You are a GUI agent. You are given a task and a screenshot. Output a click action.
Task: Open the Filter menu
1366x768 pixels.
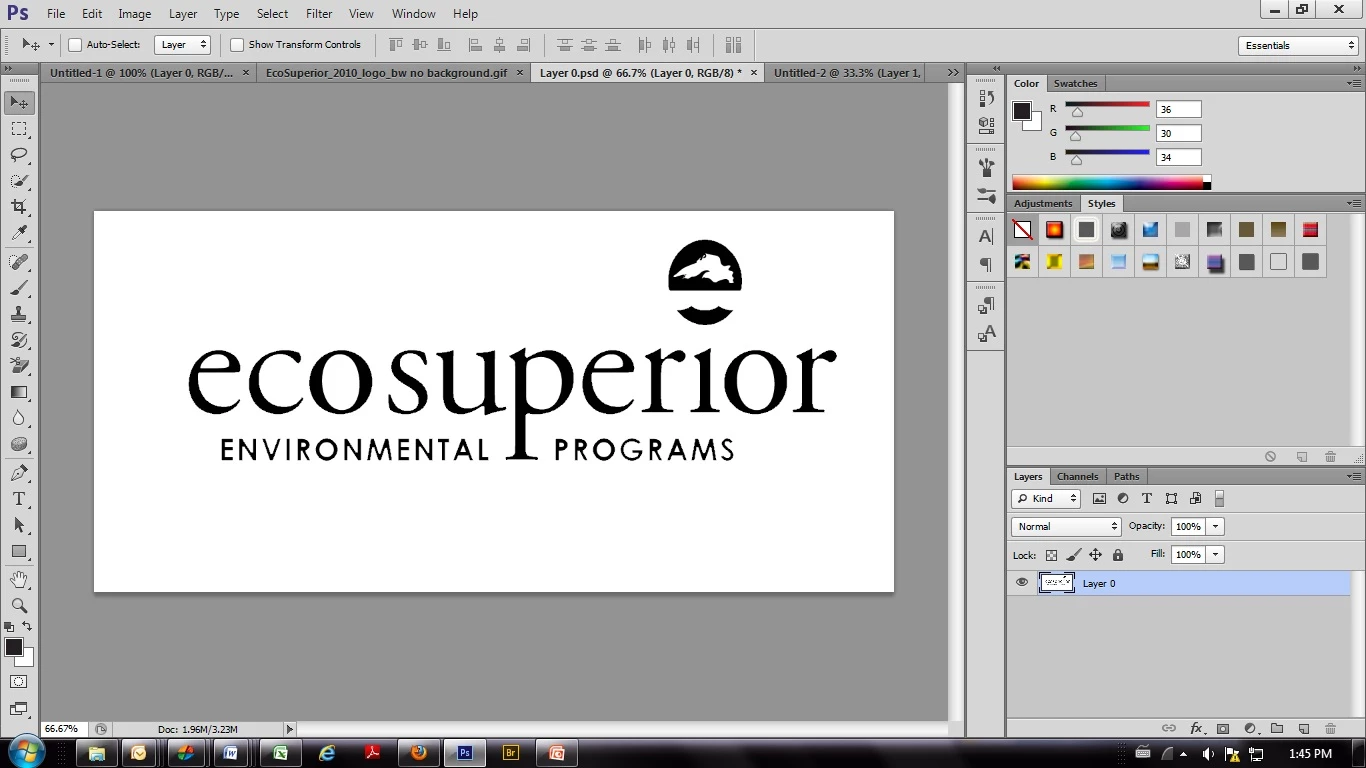click(319, 14)
